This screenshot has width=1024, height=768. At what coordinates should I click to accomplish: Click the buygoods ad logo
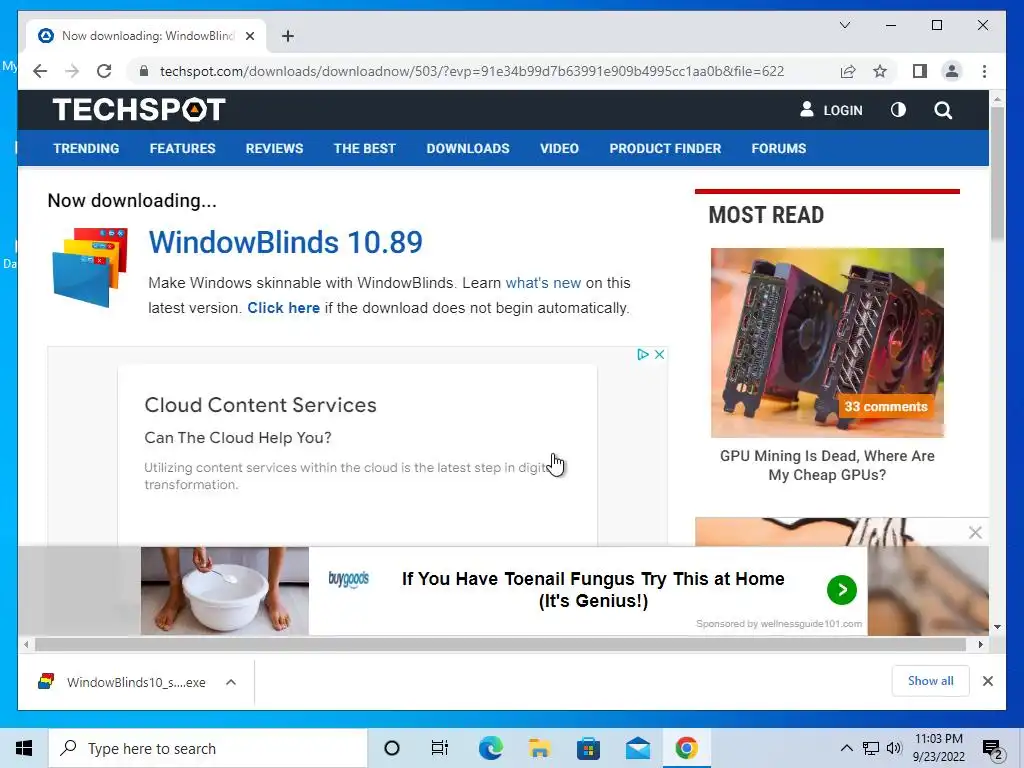[348, 579]
